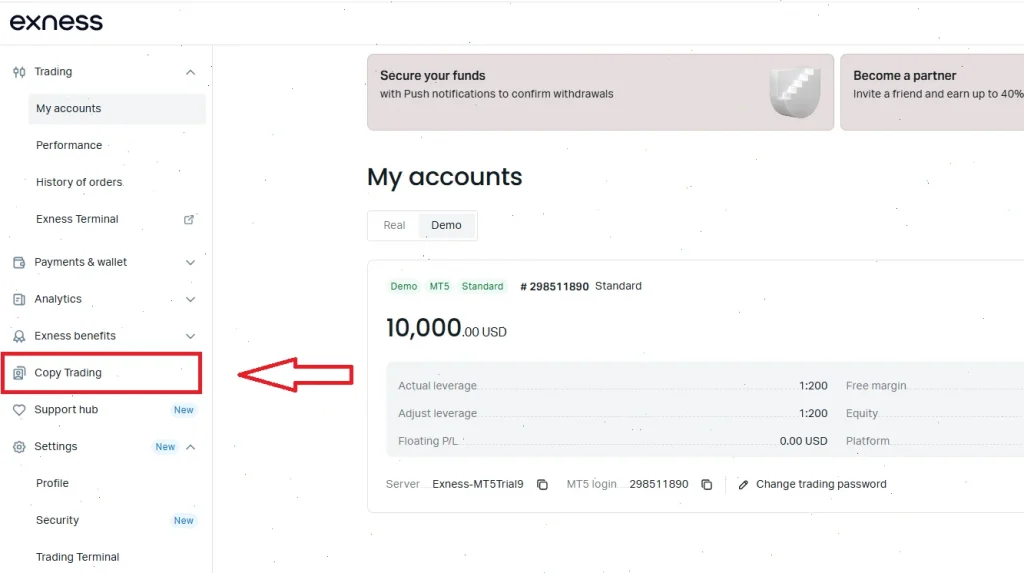Copy the Exness-MT5Trial9 server name
The image size is (1024, 573).
pos(542,484)
